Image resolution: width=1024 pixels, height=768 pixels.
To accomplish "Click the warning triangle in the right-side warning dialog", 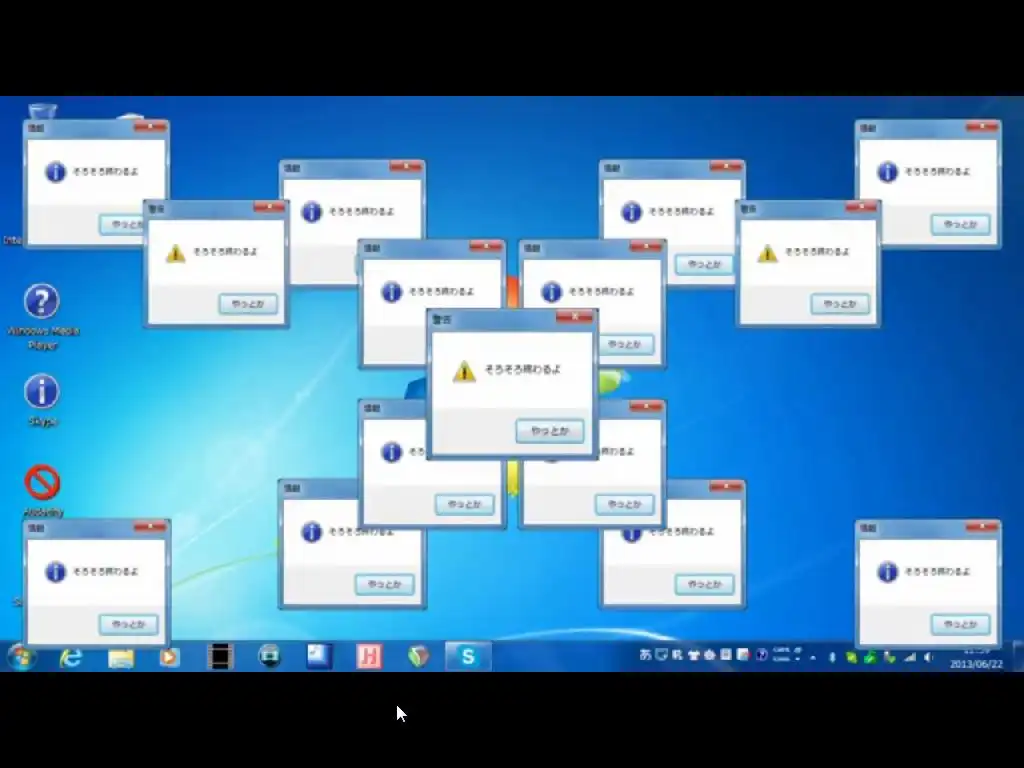I will click(x=767, y=253).
